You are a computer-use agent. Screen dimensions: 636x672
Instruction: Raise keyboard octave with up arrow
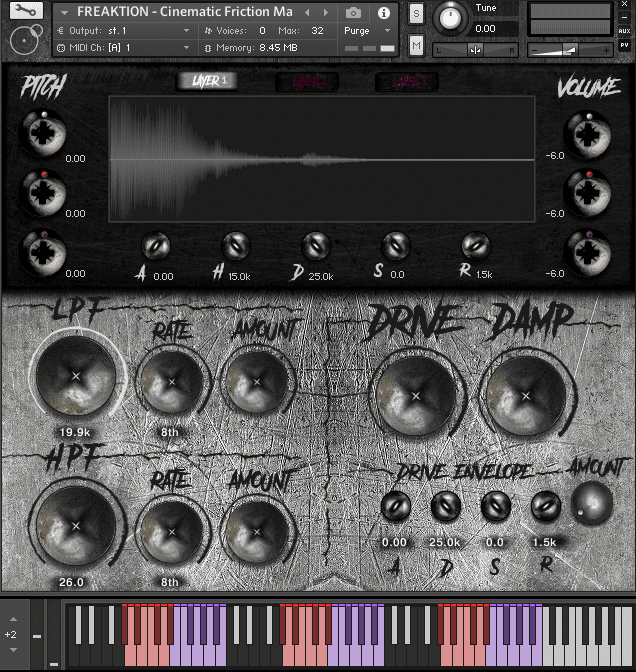[x=13, y=619]
